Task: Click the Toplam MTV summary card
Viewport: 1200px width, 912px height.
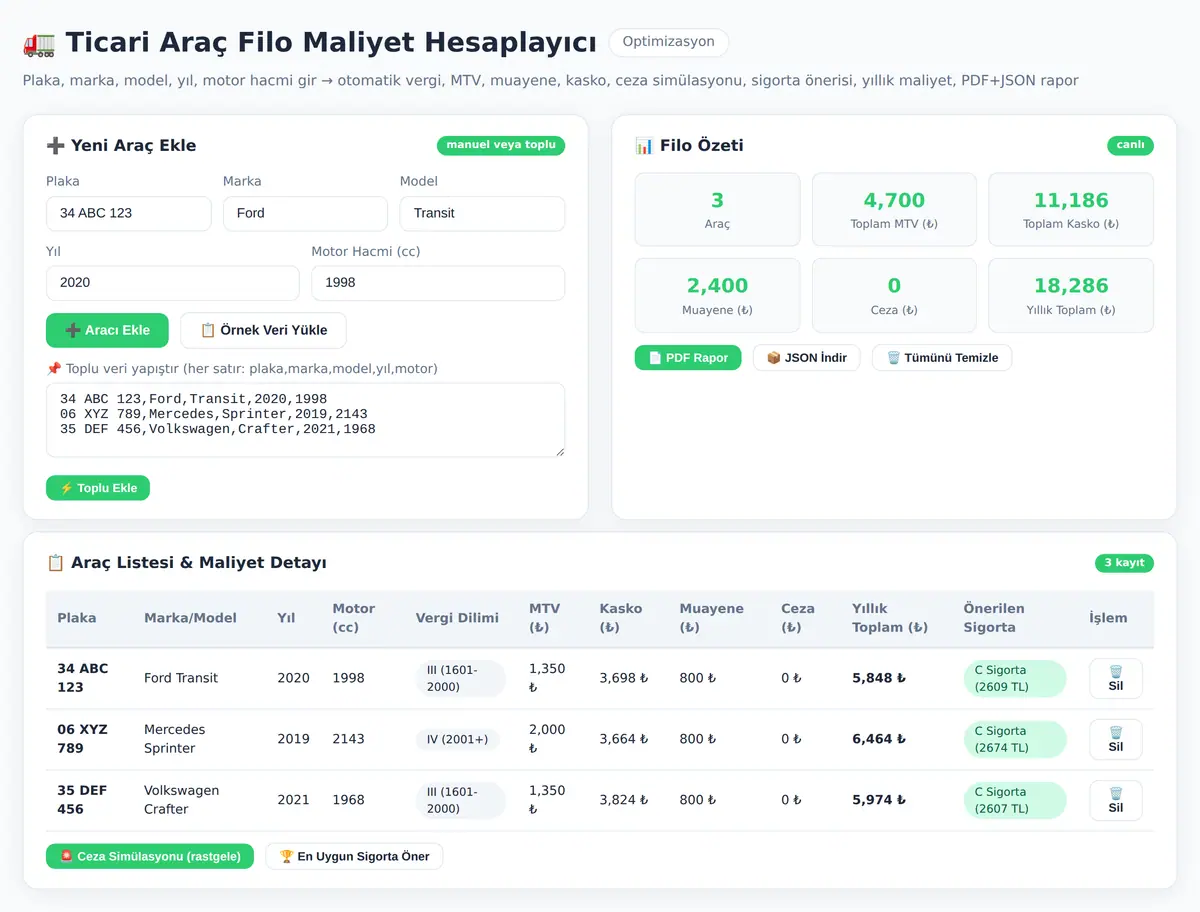Action: (x=894, y=209)
